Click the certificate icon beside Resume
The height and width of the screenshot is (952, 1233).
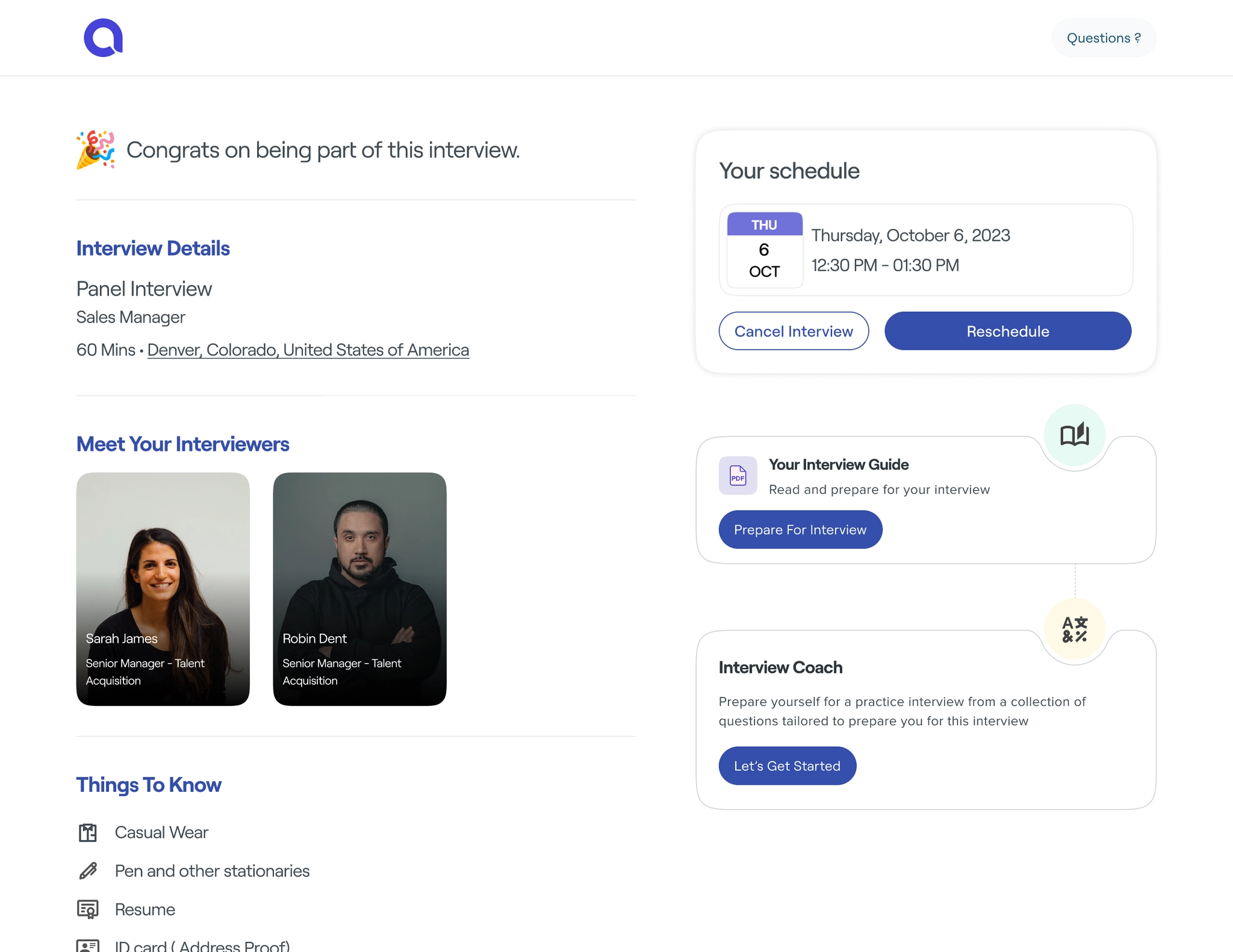click(x=88, y=909)
